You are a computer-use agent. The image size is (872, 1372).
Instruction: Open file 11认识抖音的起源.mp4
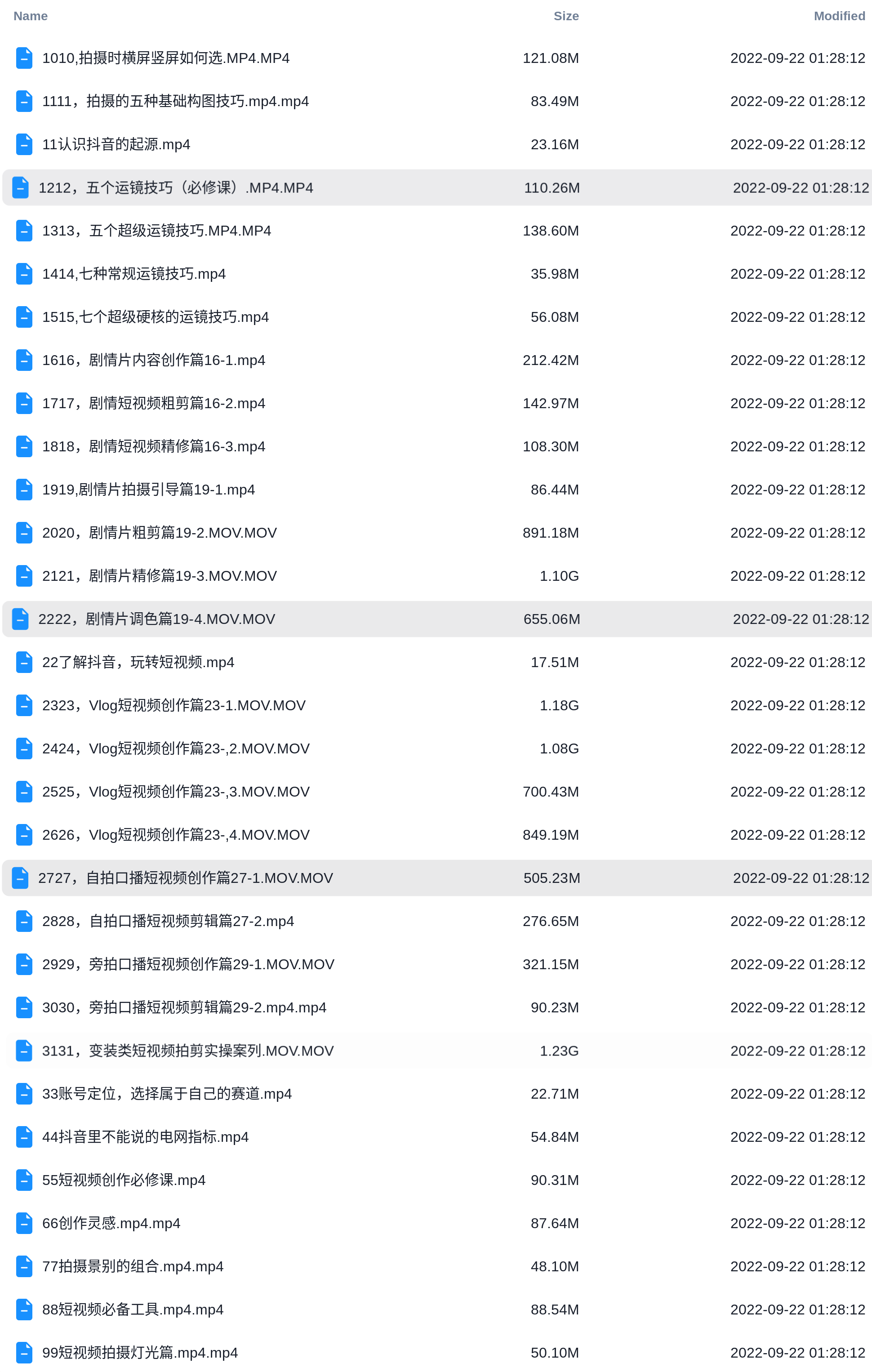coord(116,144)
